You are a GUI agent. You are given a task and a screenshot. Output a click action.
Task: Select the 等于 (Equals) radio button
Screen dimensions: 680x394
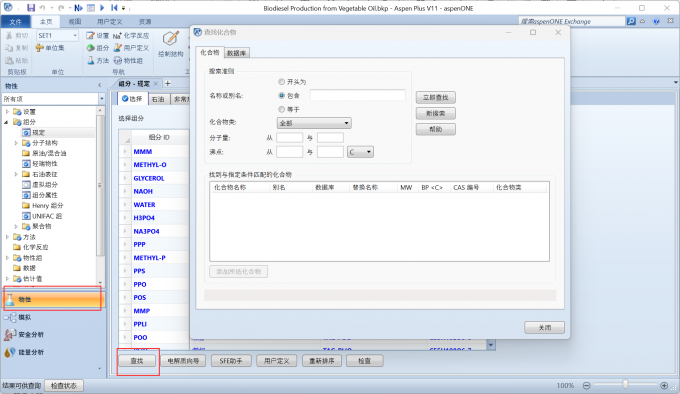[x=281, y=109]
